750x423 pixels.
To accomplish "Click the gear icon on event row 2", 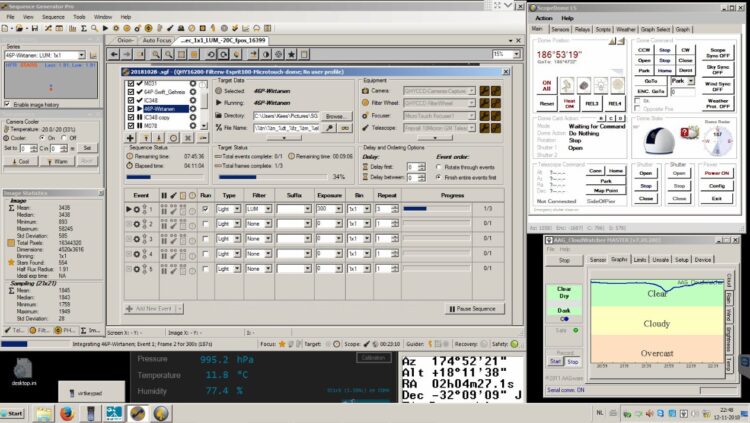I will [137, 224].
